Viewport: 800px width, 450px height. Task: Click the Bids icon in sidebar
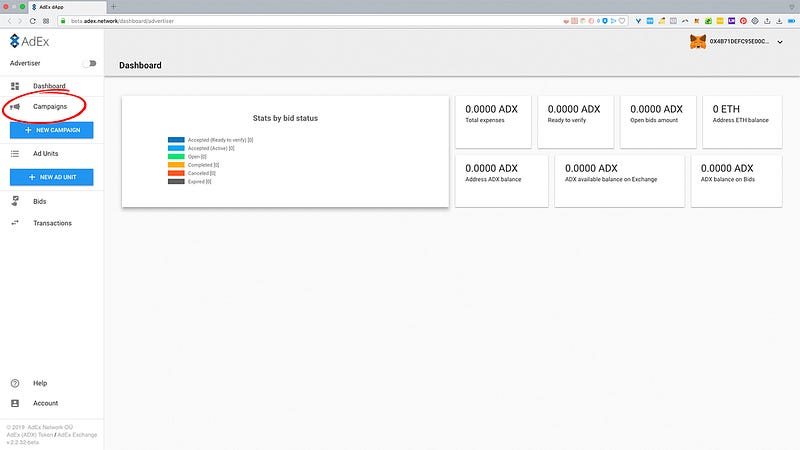[x=15, y=201]
